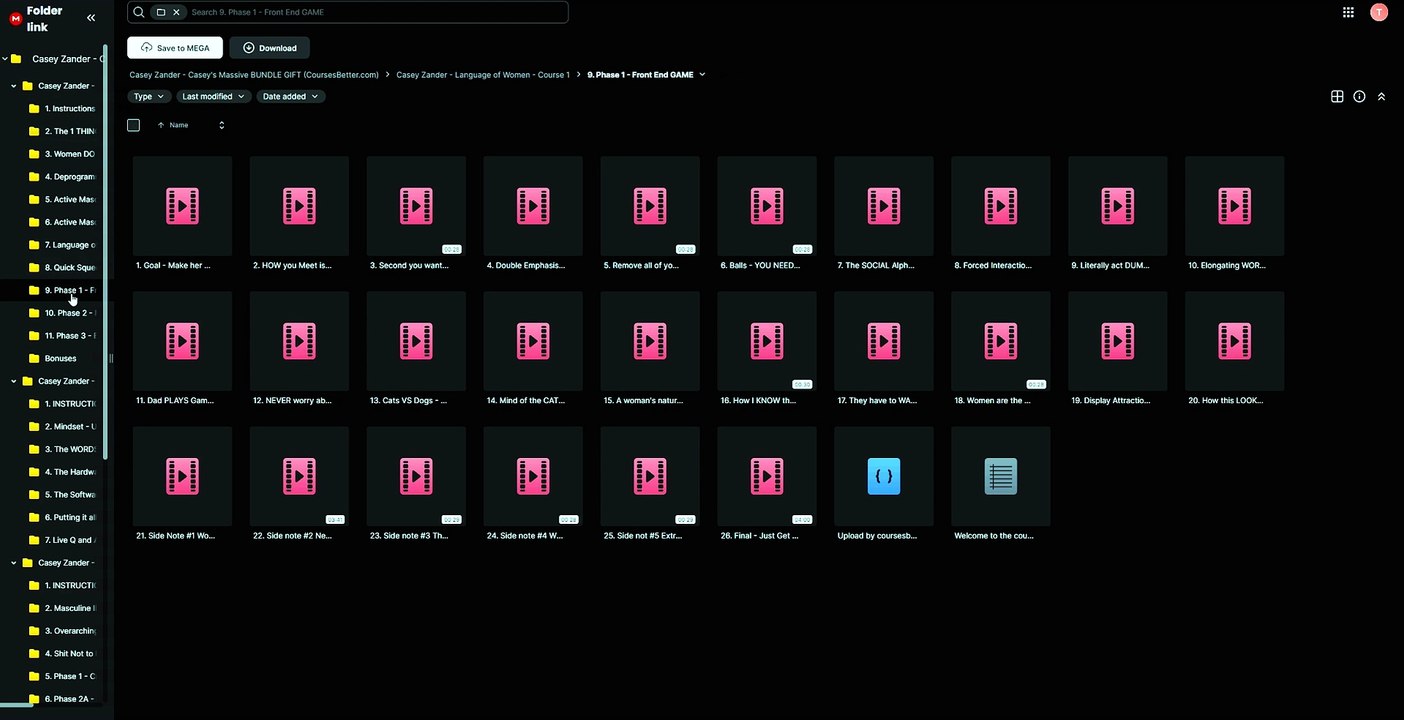Collapse Casey Zander folder above 1. INSTRUCTIO and Mindset

point(14,381)
